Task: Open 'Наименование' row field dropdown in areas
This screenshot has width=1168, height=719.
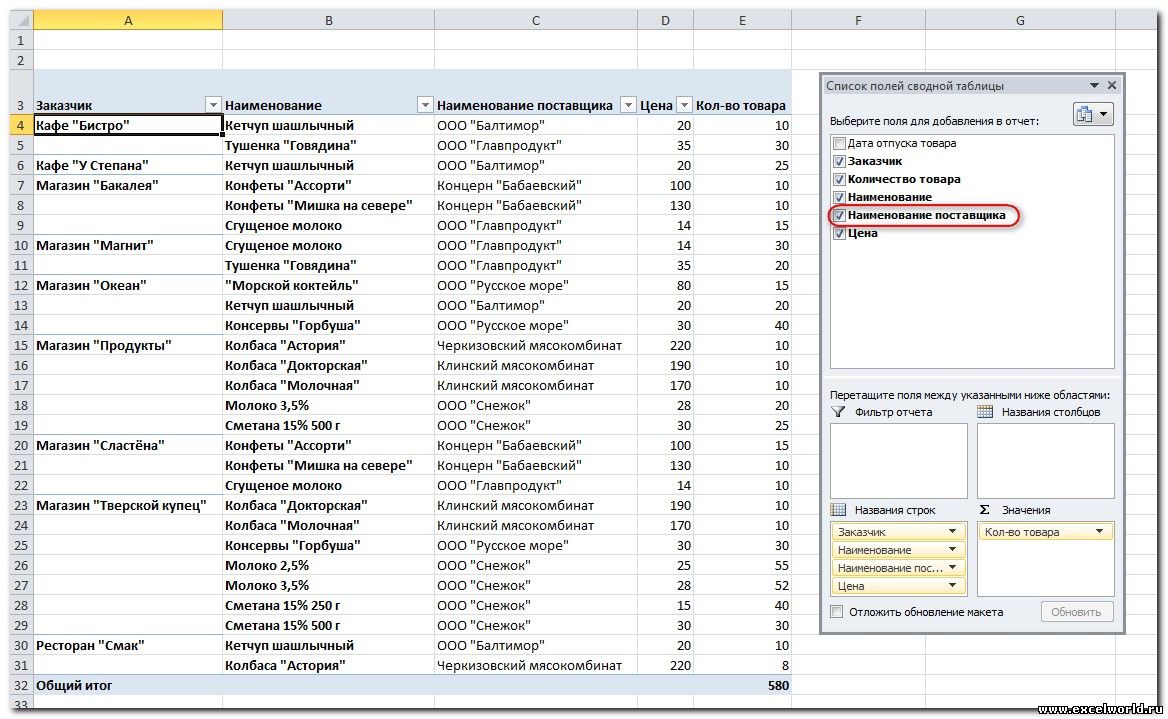Action: click(952, 549)
